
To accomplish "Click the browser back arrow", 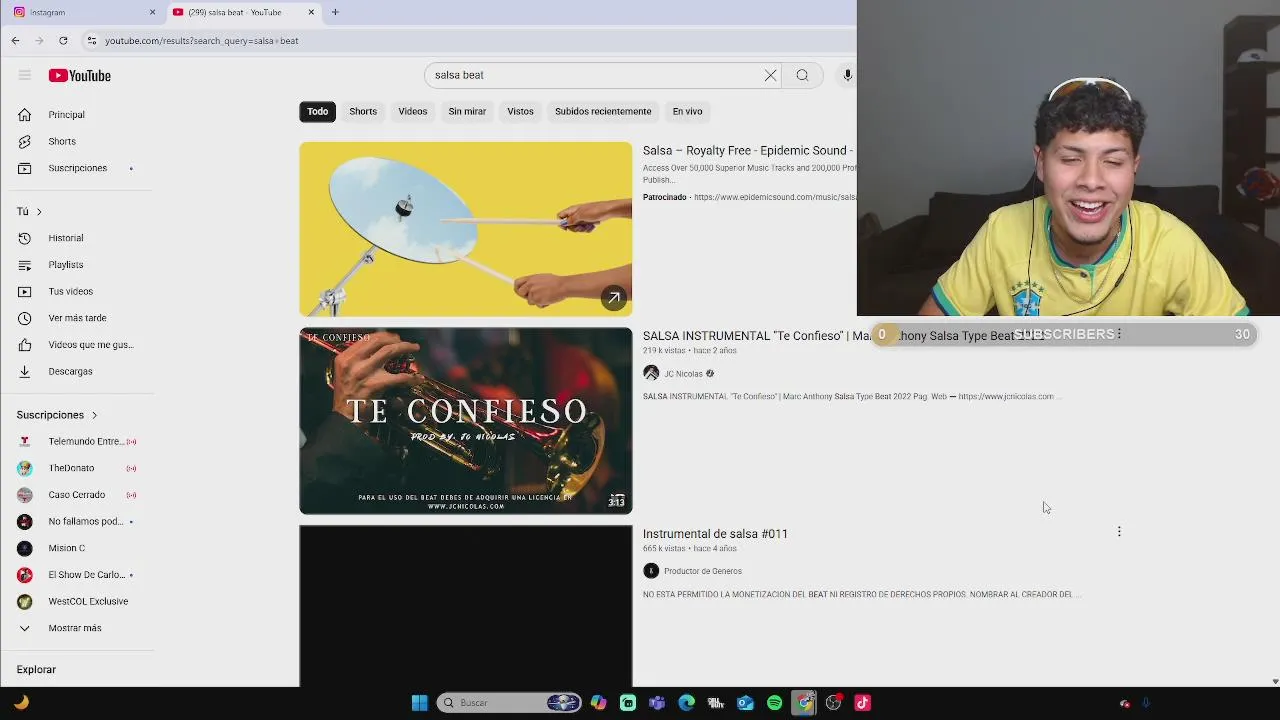I will (x=15, y=41).
